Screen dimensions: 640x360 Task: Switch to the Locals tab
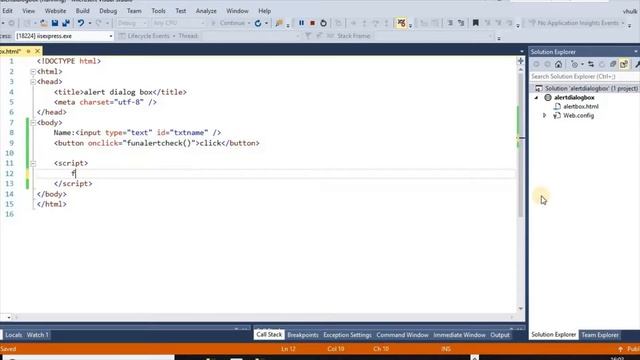pos(13,335)
